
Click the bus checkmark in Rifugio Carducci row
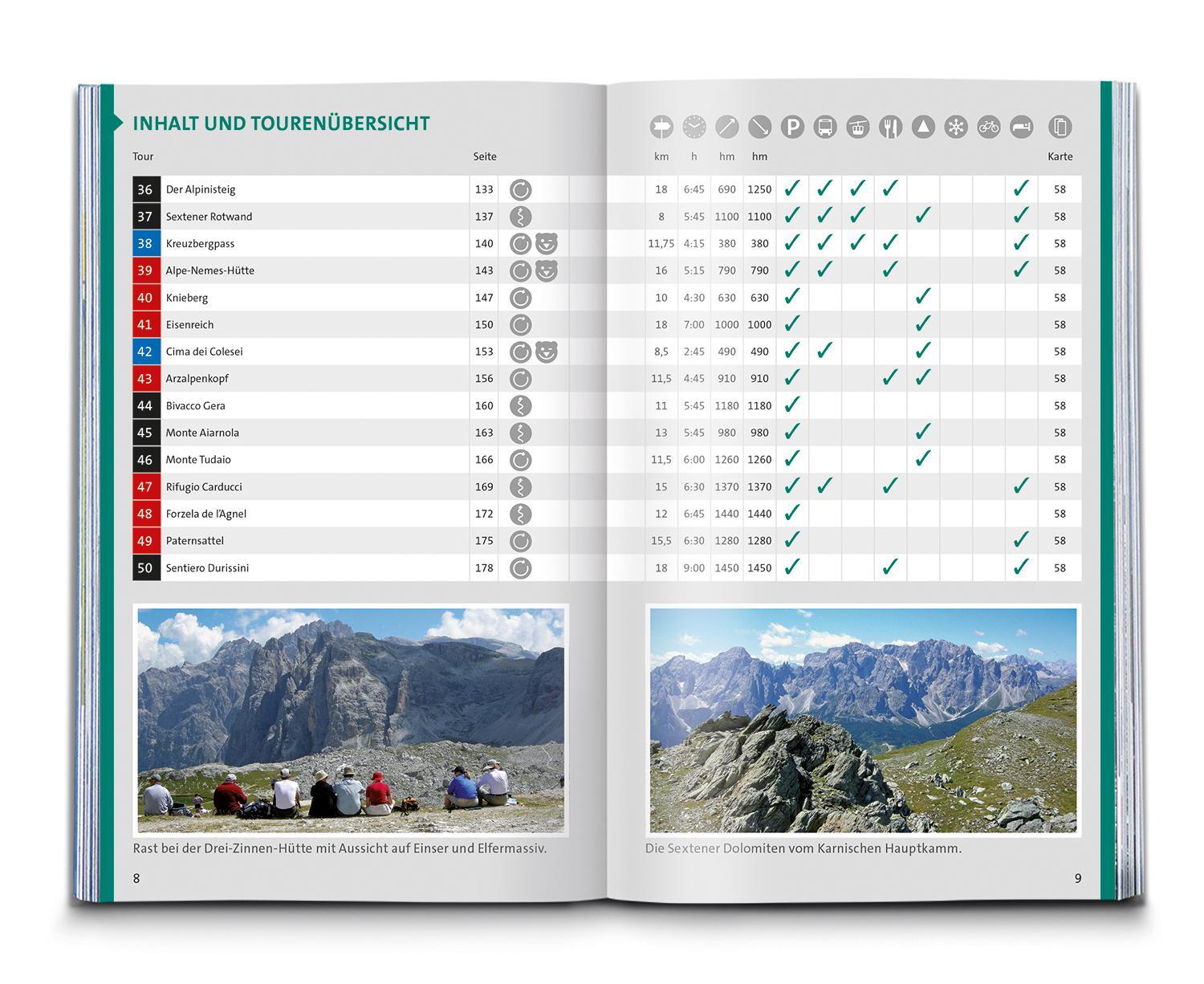click(x=825, y=486)
